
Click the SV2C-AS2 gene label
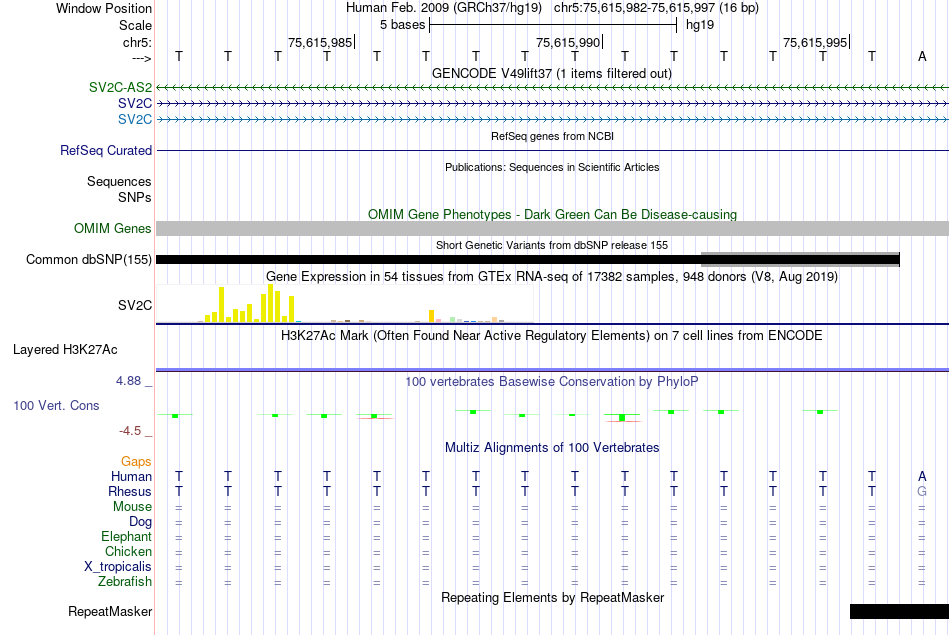point(120,87)
